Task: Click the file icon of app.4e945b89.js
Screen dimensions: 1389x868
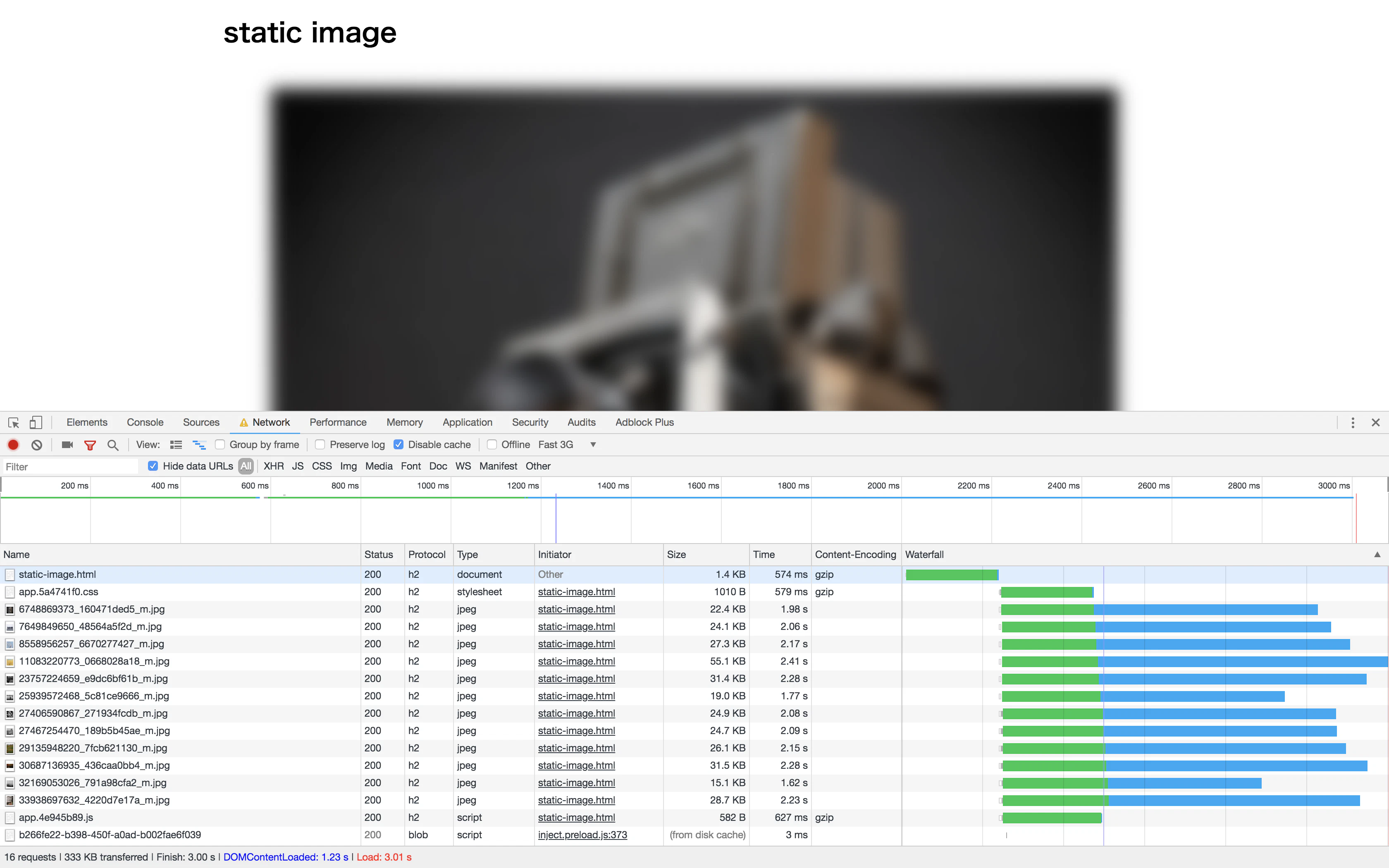Action: (10, 818)
